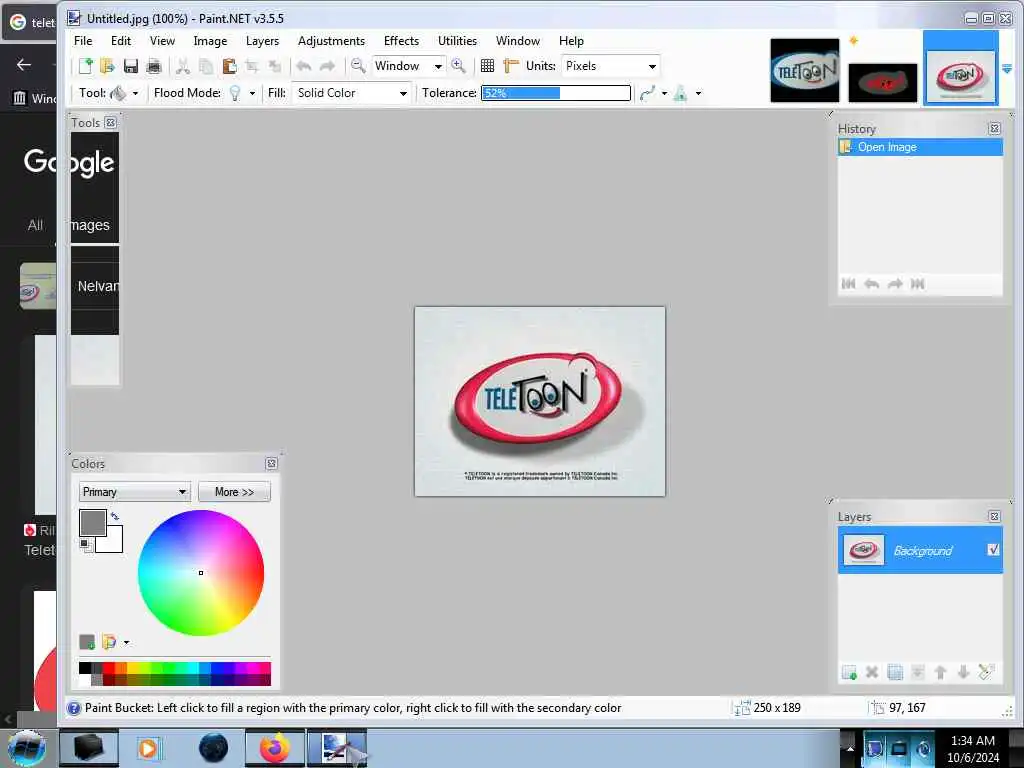The height and width of the screenshot is (768, 1024).
Task: Reset colors to black and white icon
Action: pyautogui.click(x=85, y=545)
